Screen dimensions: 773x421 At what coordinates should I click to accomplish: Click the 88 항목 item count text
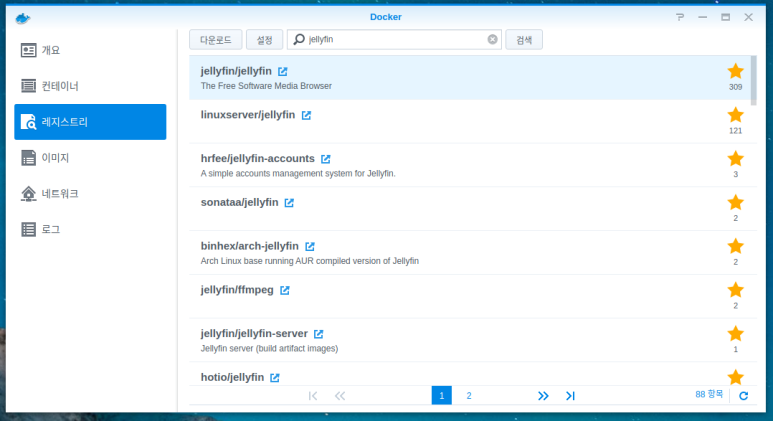point(709,394)
